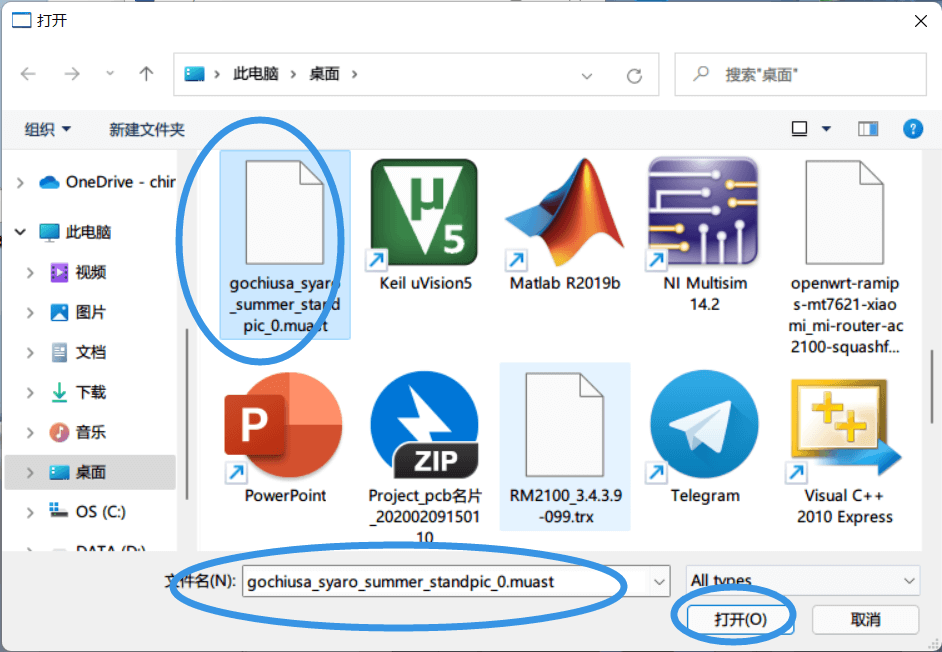Viewport: 942px width, 652px height.
Task: Open the 图片 folder in sidebar
Action: [x=77, y=312]
